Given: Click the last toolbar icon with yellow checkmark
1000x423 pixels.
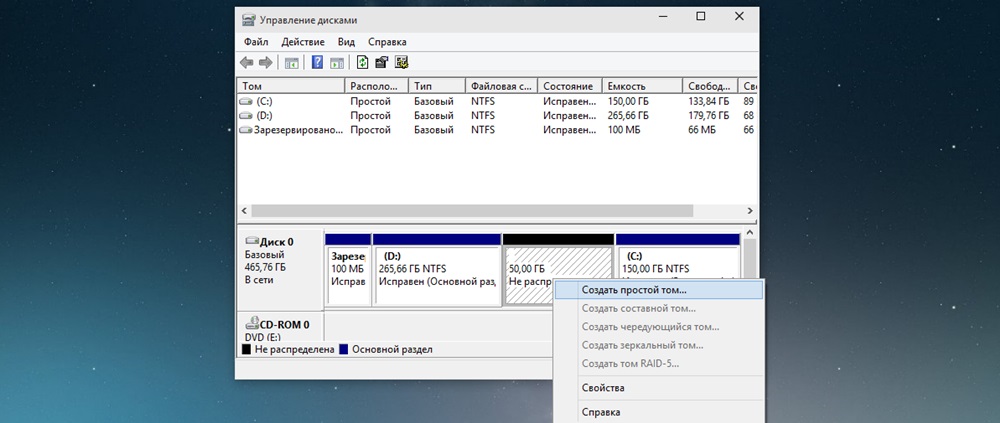Looking at the screenshot, I should point(401,63).
